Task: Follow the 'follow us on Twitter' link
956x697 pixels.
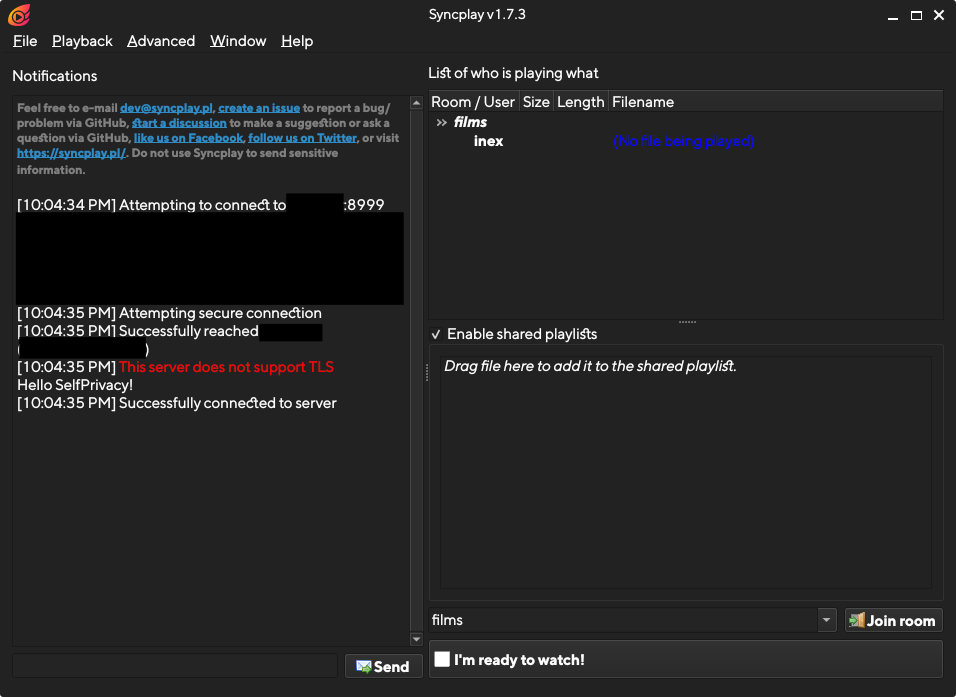Action: (302, 138)
